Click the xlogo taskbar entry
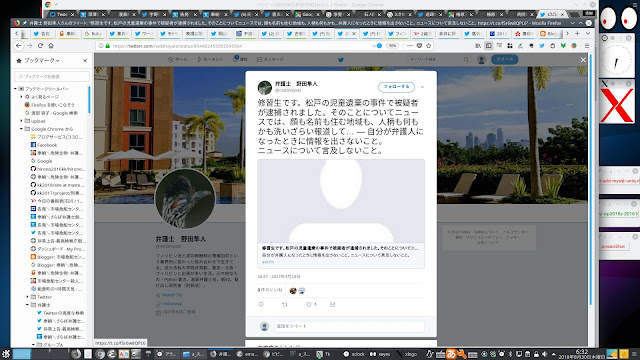The height and width of the screenshot is (360, 640). coord(407,354)
